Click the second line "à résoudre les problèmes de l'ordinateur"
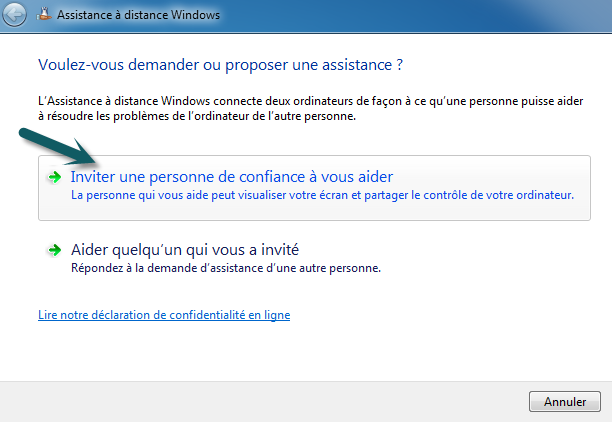The height and width of the screenshot is (422, 612). [196, 116]
